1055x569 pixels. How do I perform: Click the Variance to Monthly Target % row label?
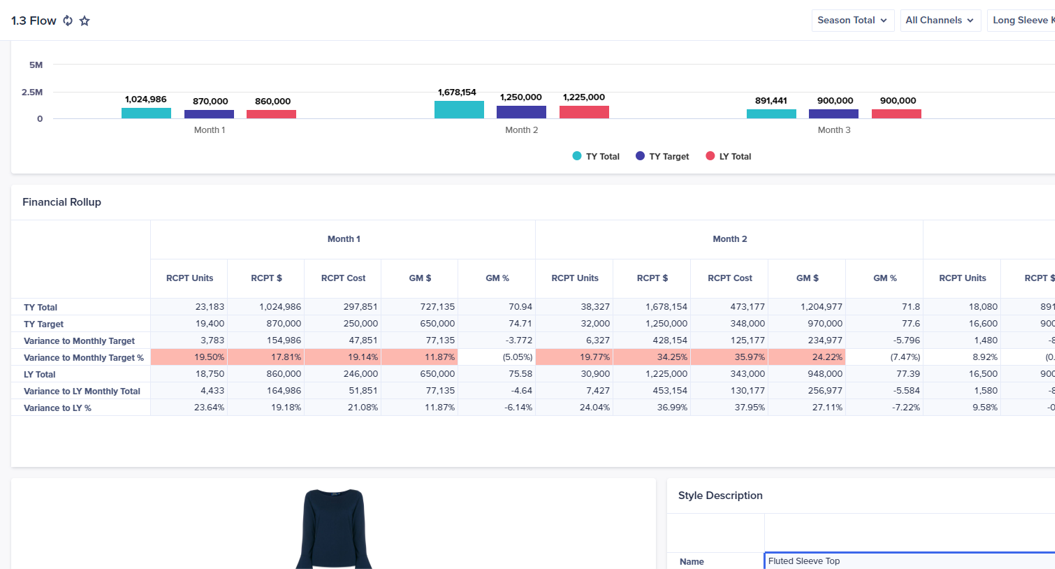(x=84, y=357)
